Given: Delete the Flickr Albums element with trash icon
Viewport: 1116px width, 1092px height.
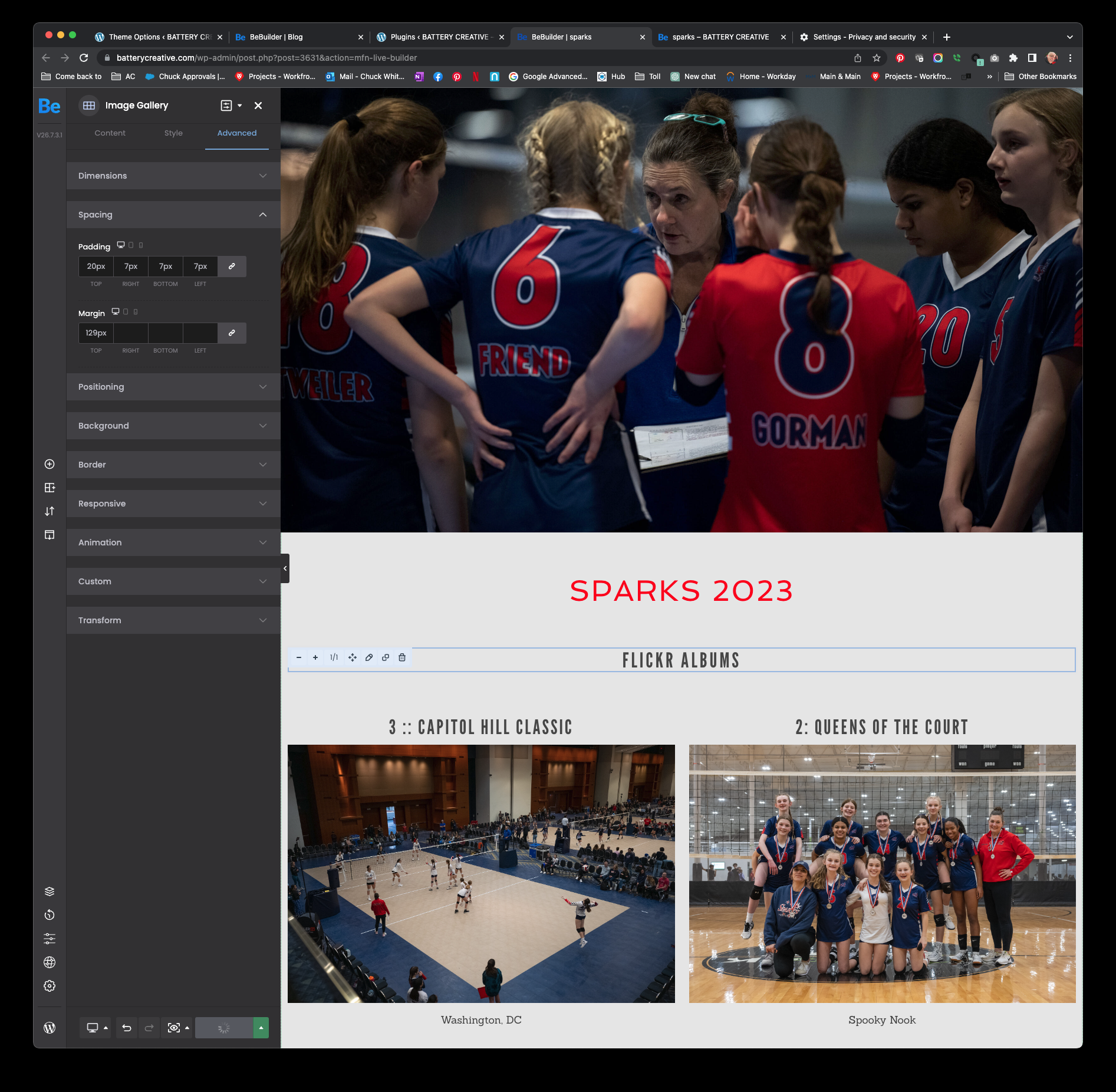Looking at the screenshot, I should tap(402, 657).
